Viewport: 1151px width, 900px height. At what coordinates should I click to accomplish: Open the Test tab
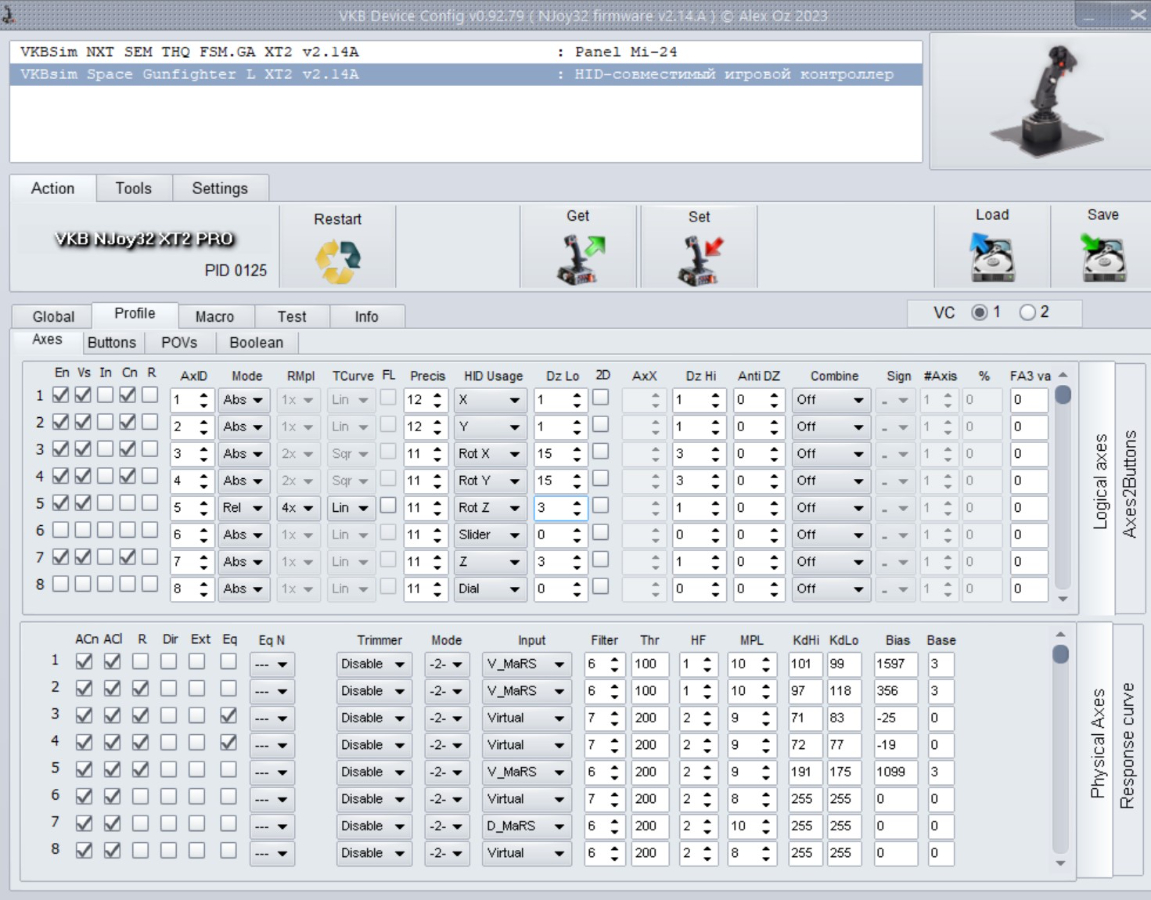tap(291, 316)
